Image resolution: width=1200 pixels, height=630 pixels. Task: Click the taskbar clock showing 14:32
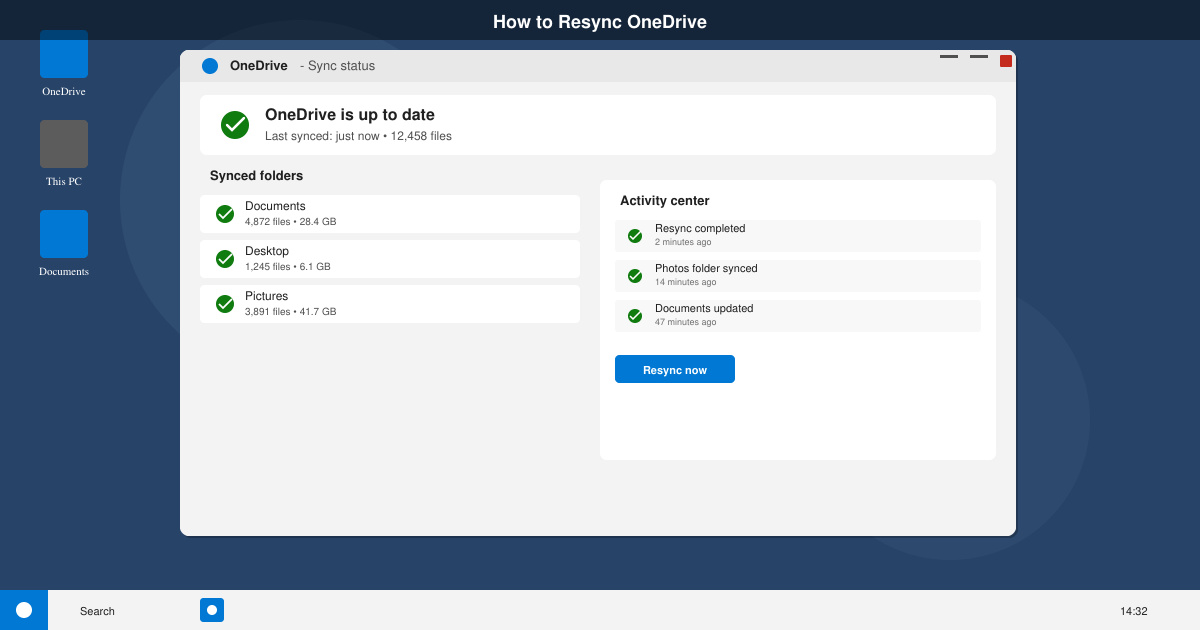point(1134,611)
